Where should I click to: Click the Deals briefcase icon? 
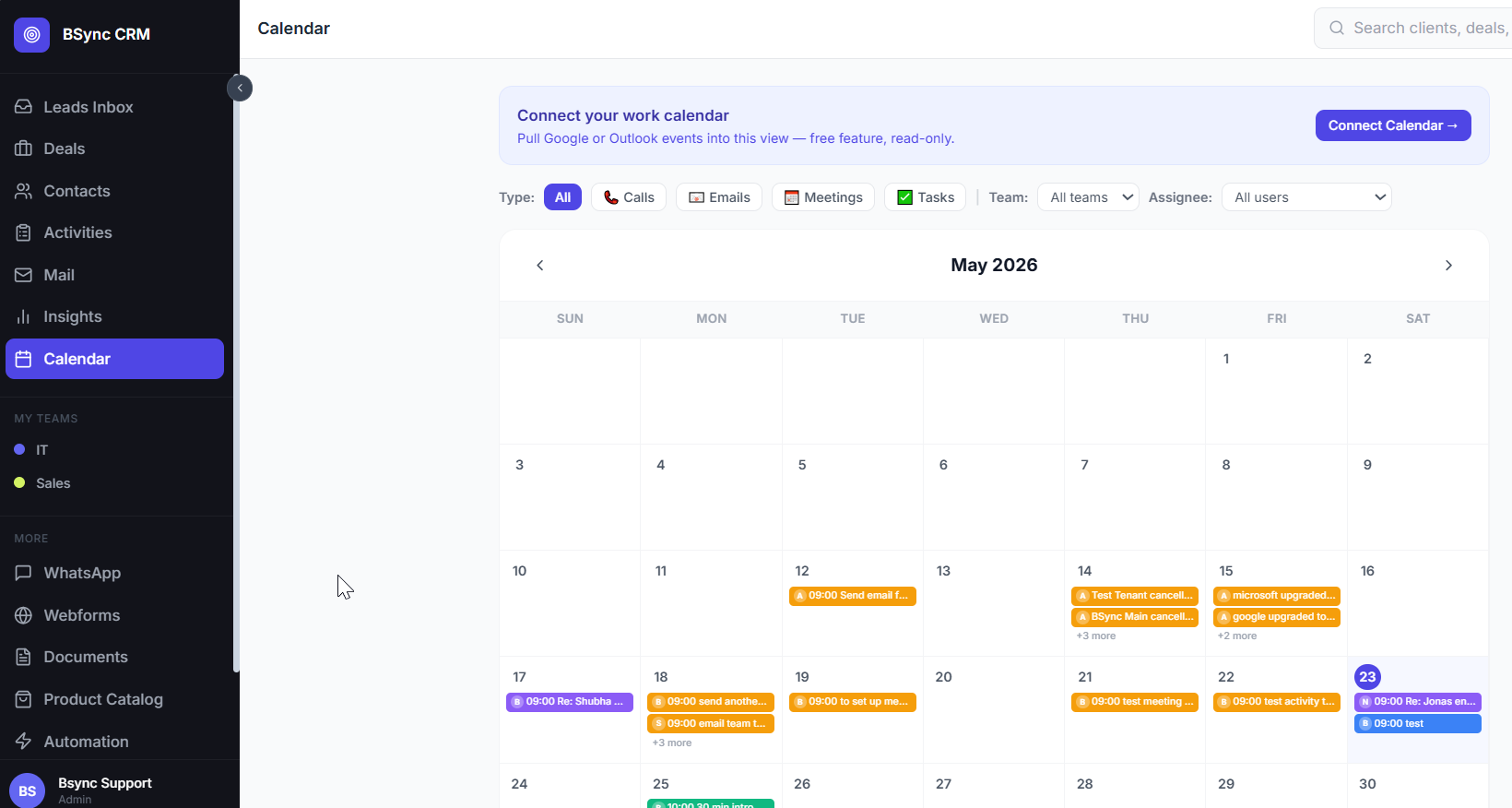coord(24,149)
